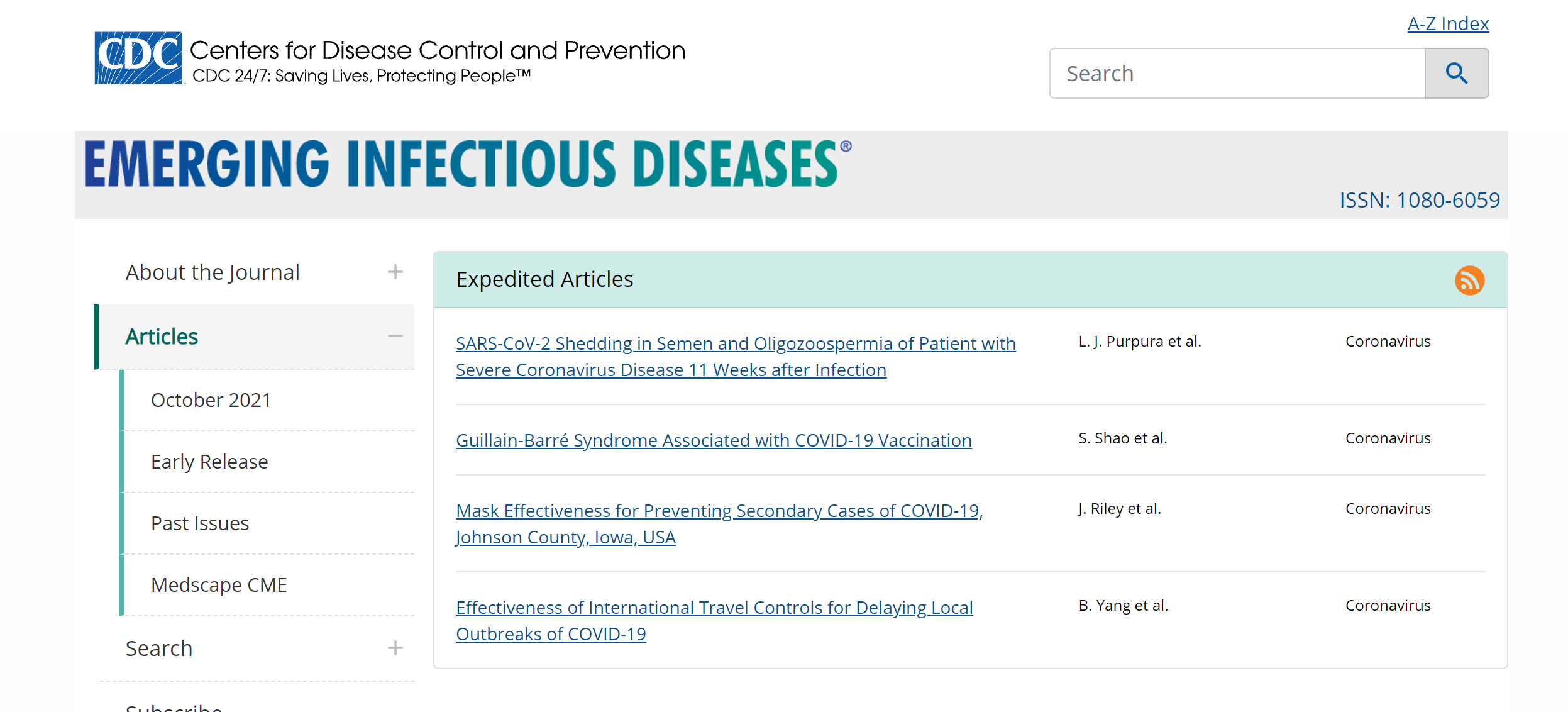Viewport: 1568px width, 712px height.
Task: Click the Emerging Infectious Diseases banner
Action: 468,164
